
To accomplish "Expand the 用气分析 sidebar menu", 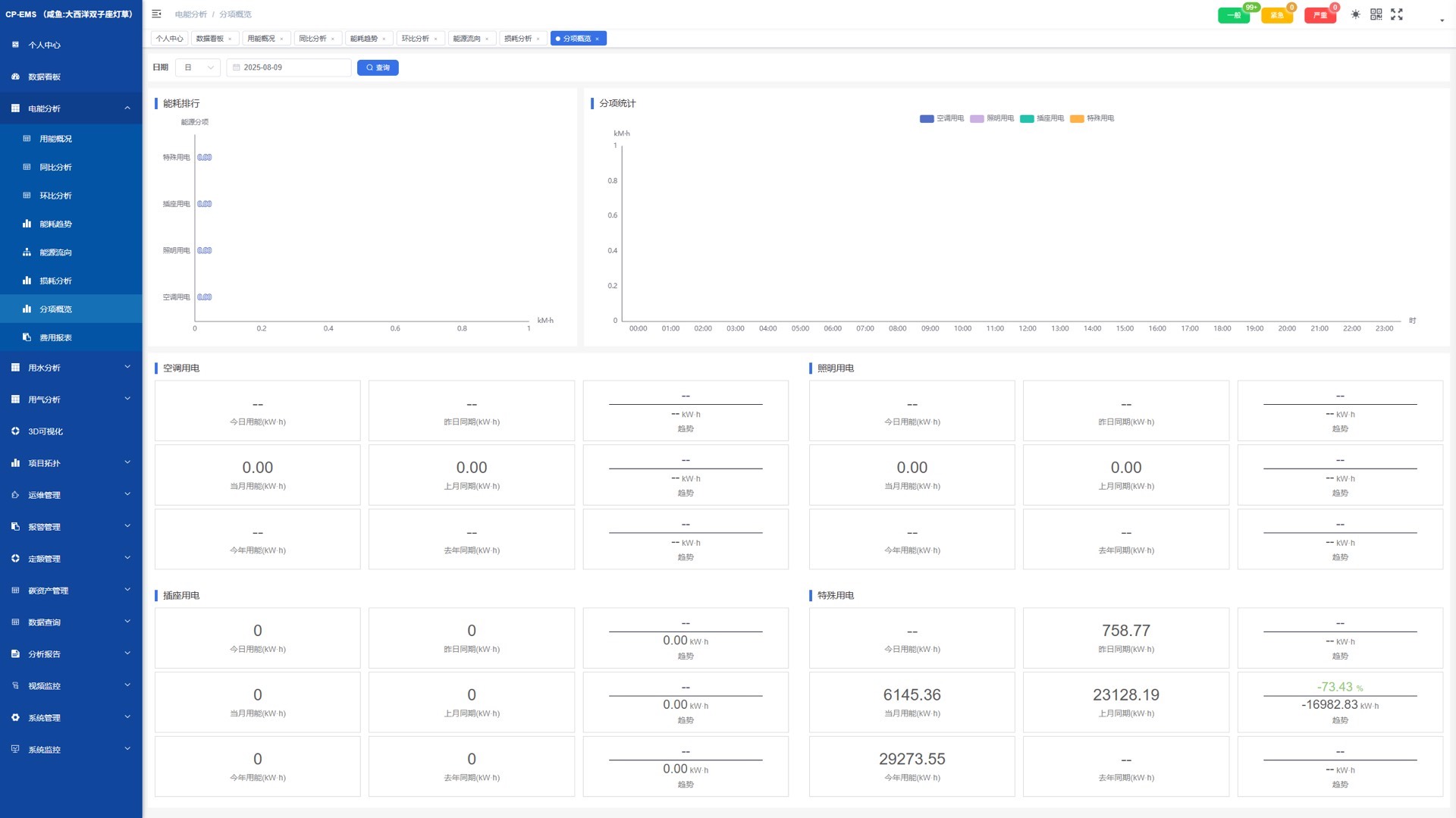I will pyautogui.click(x=71, y=400).
